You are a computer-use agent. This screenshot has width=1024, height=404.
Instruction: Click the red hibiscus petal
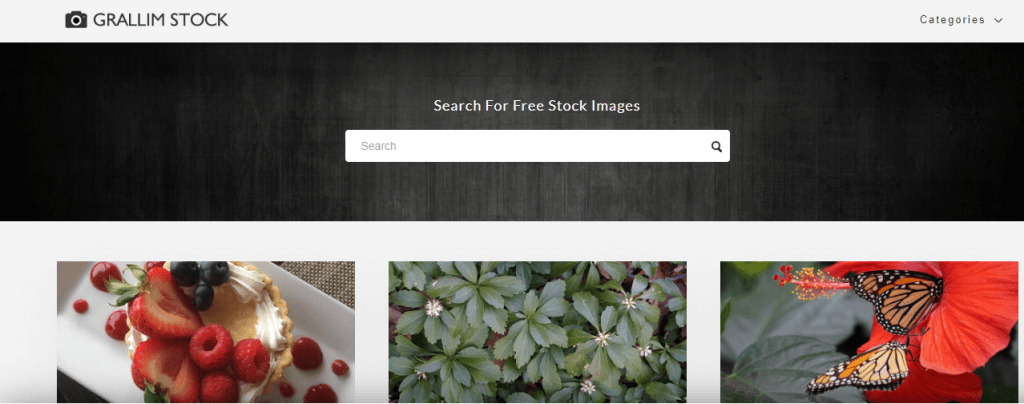click(967, 320)
